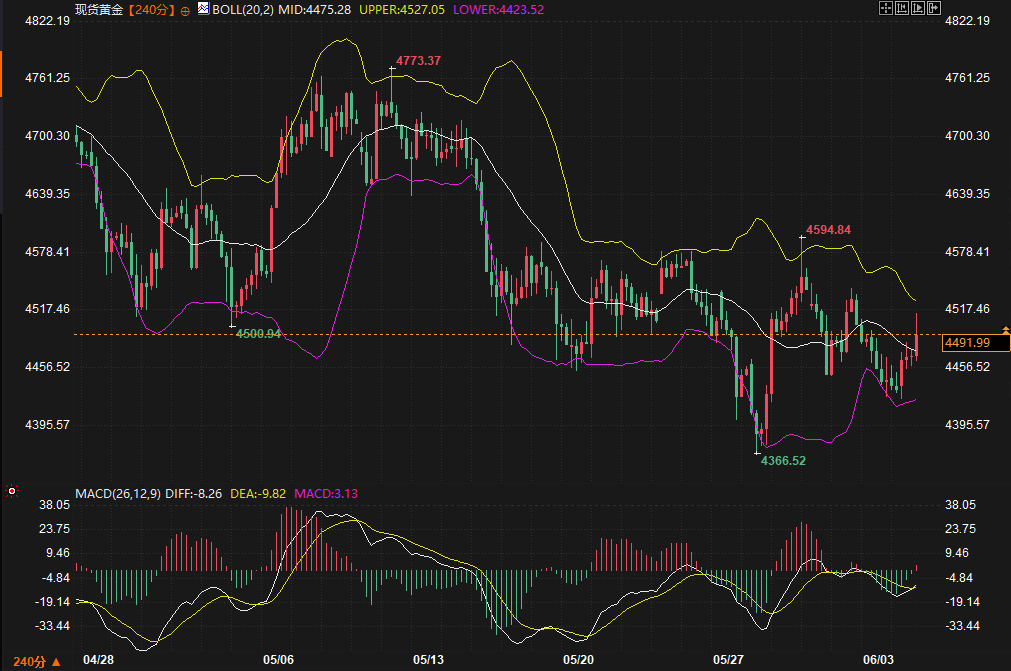Click the 4594.84 peak price label
Viewport: 1011px width, 671px height.
click(829, 229)
